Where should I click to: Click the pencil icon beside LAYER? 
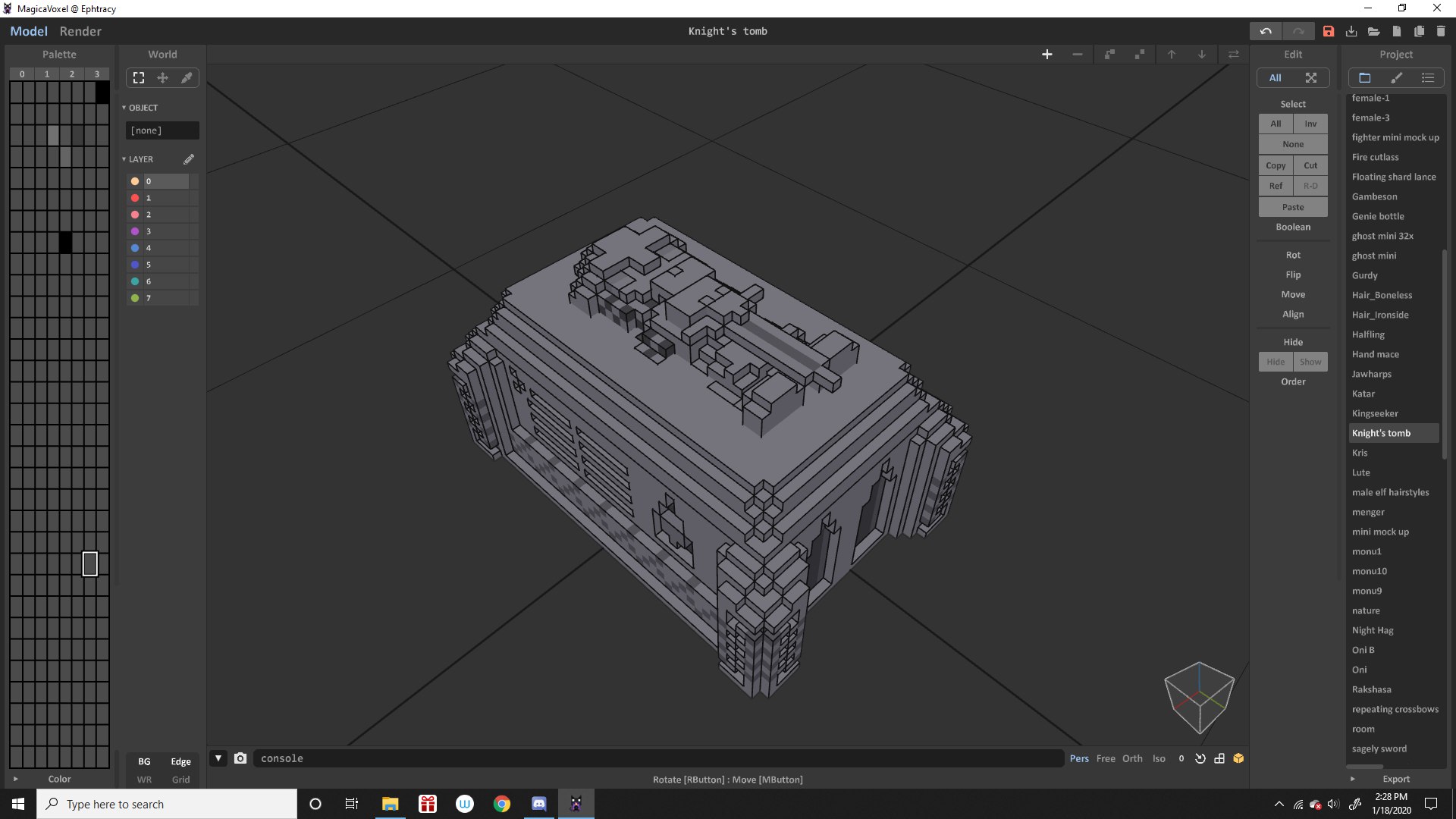(189, 159)
